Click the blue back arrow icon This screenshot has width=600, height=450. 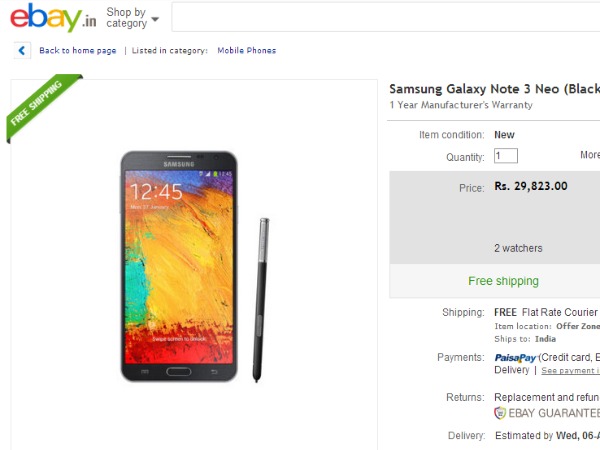pos(21,50)
